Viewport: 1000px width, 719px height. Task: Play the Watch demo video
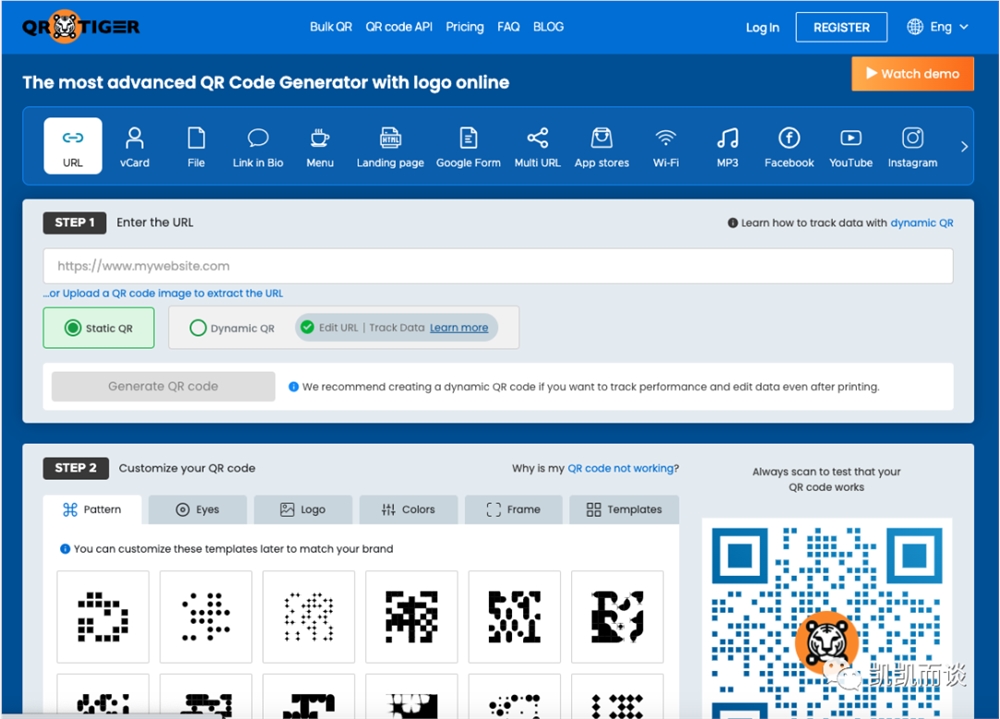coord(912,73)
